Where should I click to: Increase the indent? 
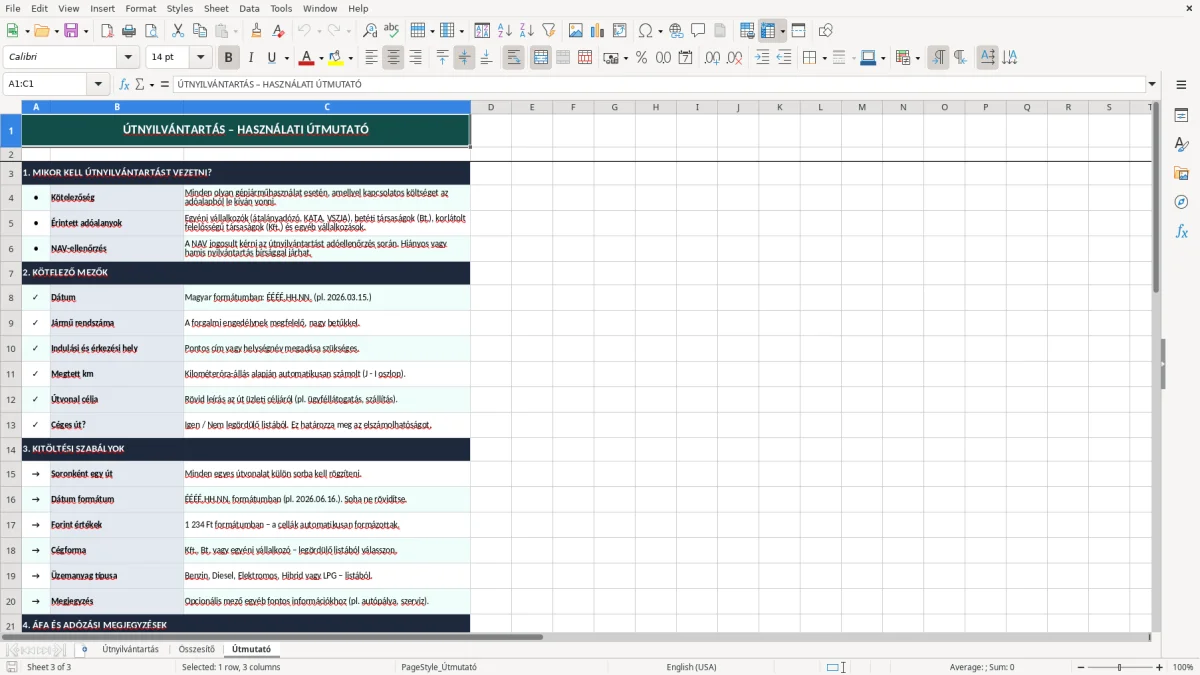point(762,58)
